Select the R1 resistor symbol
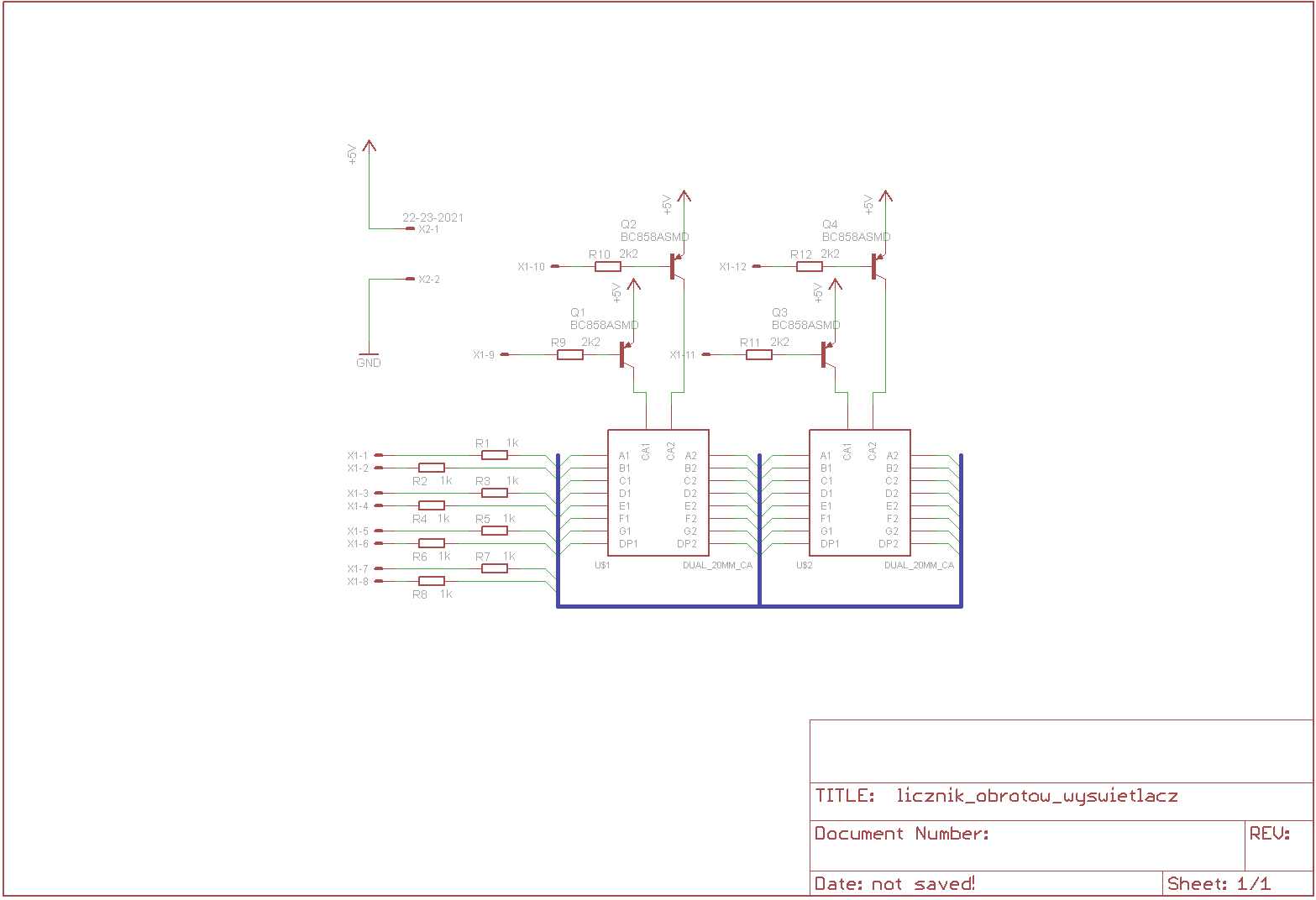This screenshot has height=900, width=1316. pyautogui.click(x=495, y=455)
